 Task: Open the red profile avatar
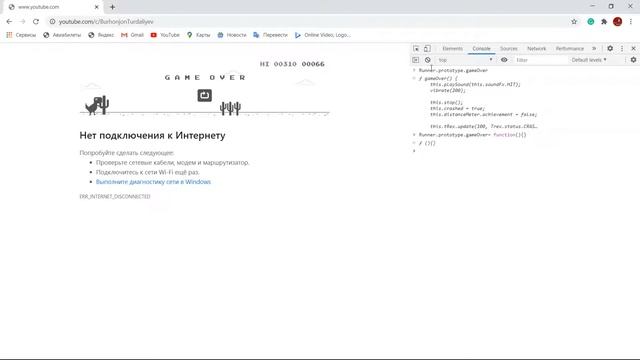618,22
